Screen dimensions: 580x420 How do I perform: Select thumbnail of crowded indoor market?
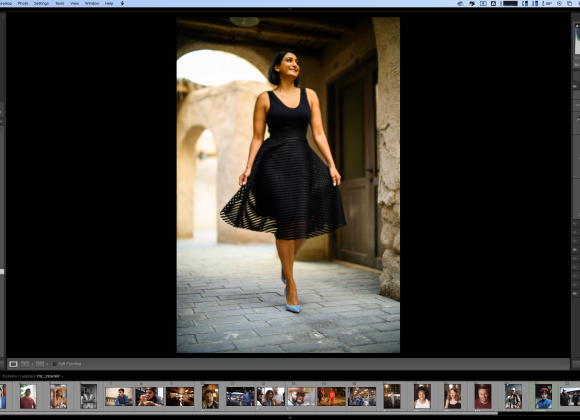[362, 397]
